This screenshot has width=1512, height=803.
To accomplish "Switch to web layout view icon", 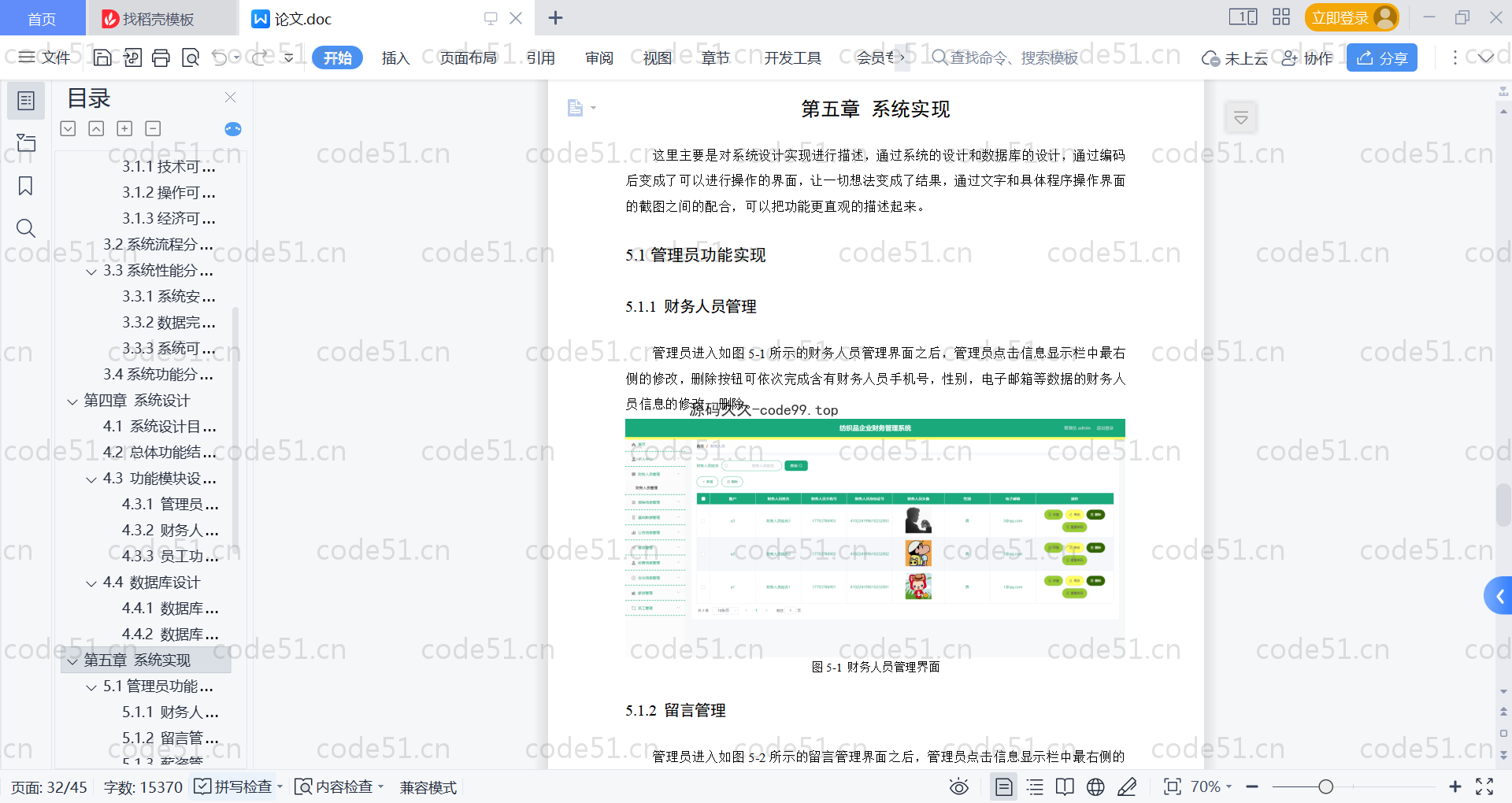I will coord(1095,786).
